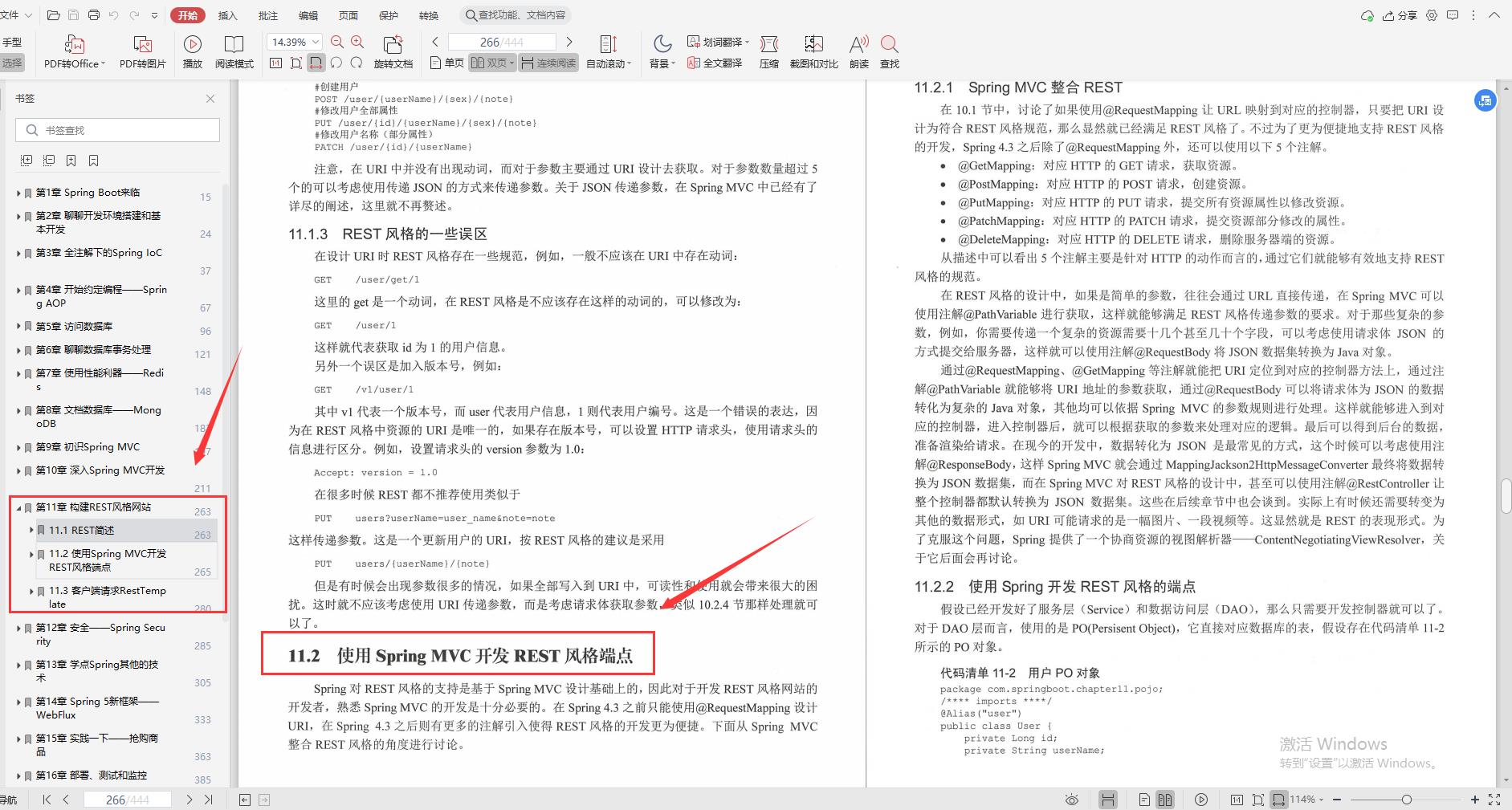The height and width of the screenshot is (810, 1512).
Task: Go to next page arrow in toolbar
Action: pos(569,42)
